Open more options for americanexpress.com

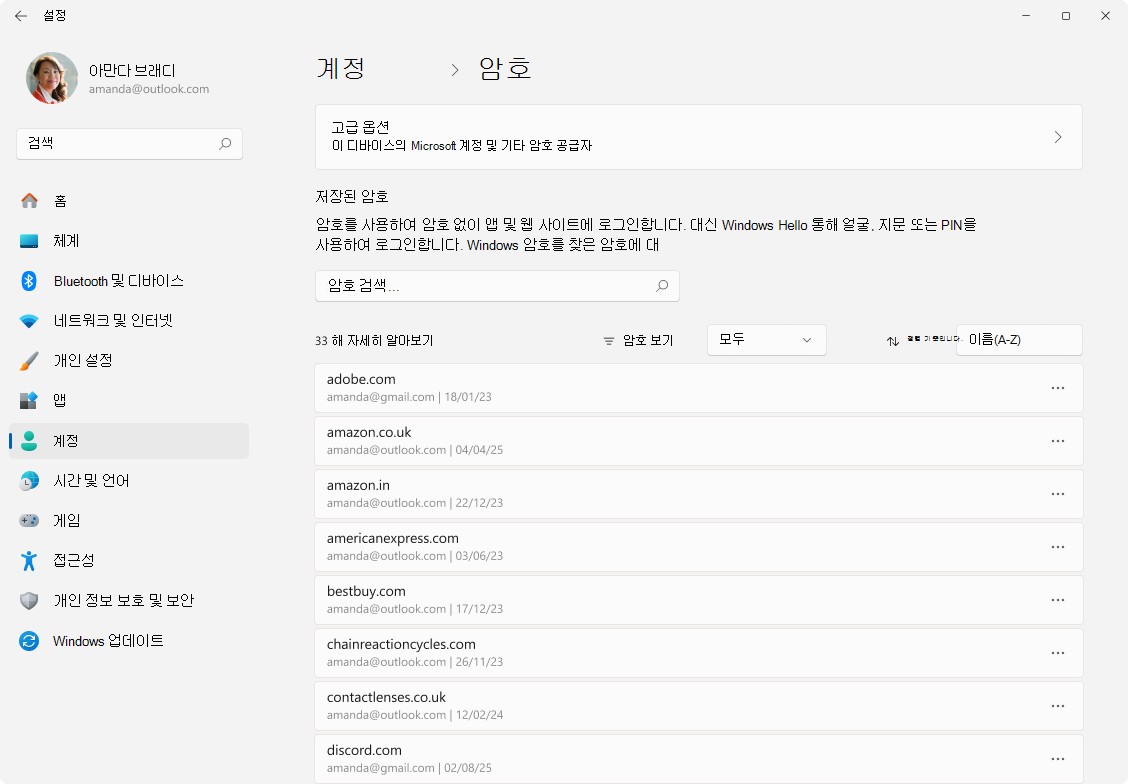(1058, 547)
